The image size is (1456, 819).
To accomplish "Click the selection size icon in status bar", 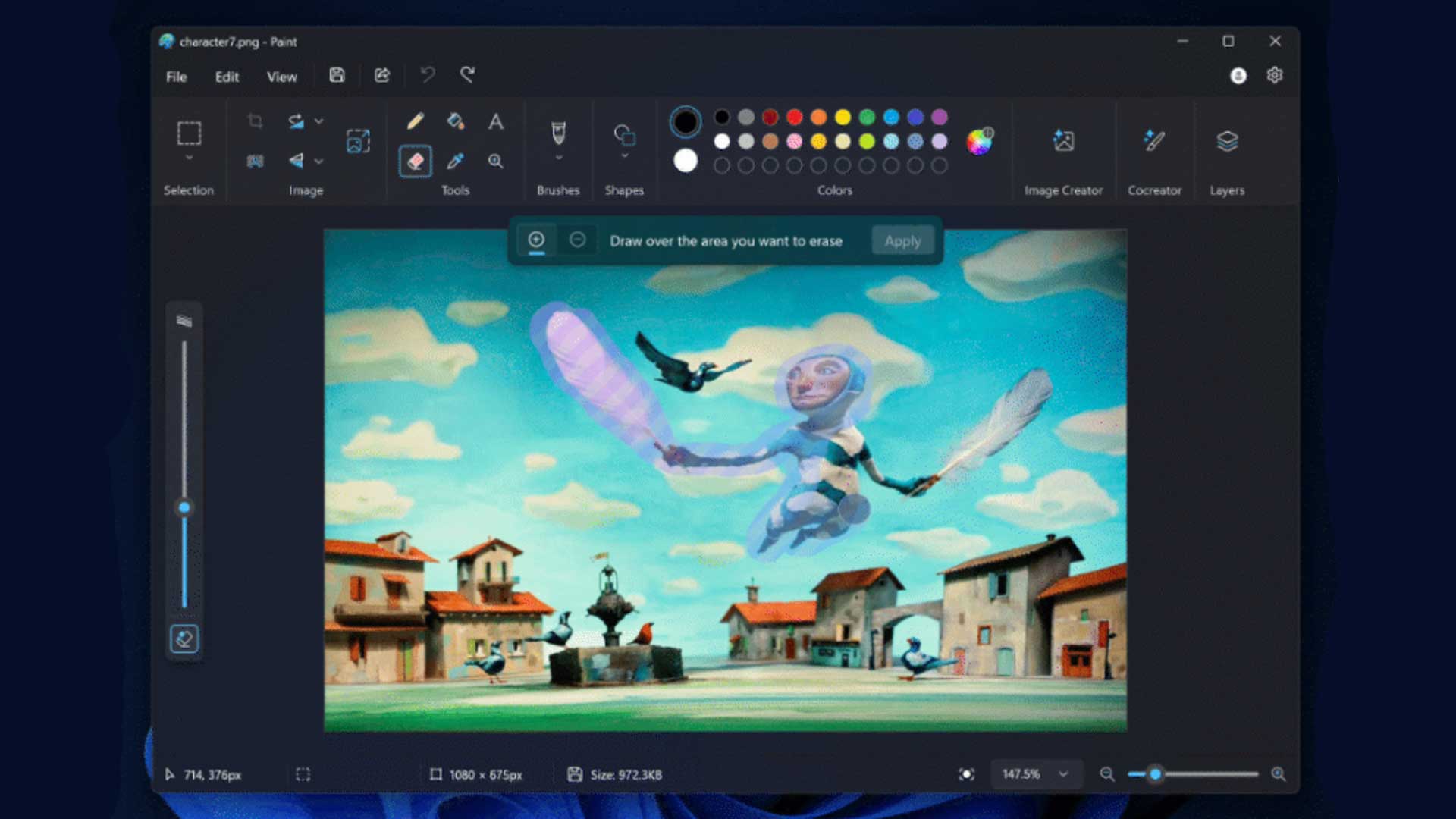I will (303, 774).
